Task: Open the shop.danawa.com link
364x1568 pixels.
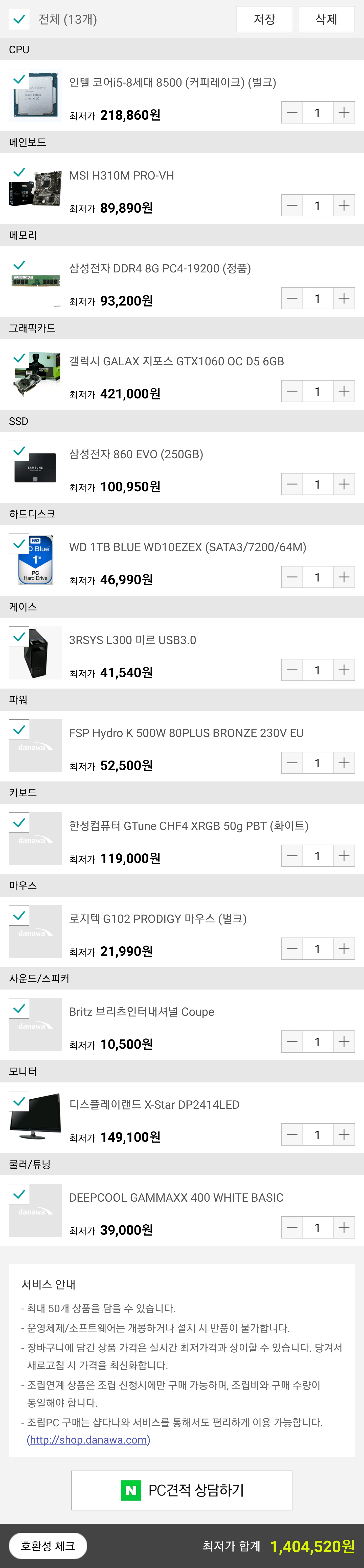Action: (x=88, y=1439)
